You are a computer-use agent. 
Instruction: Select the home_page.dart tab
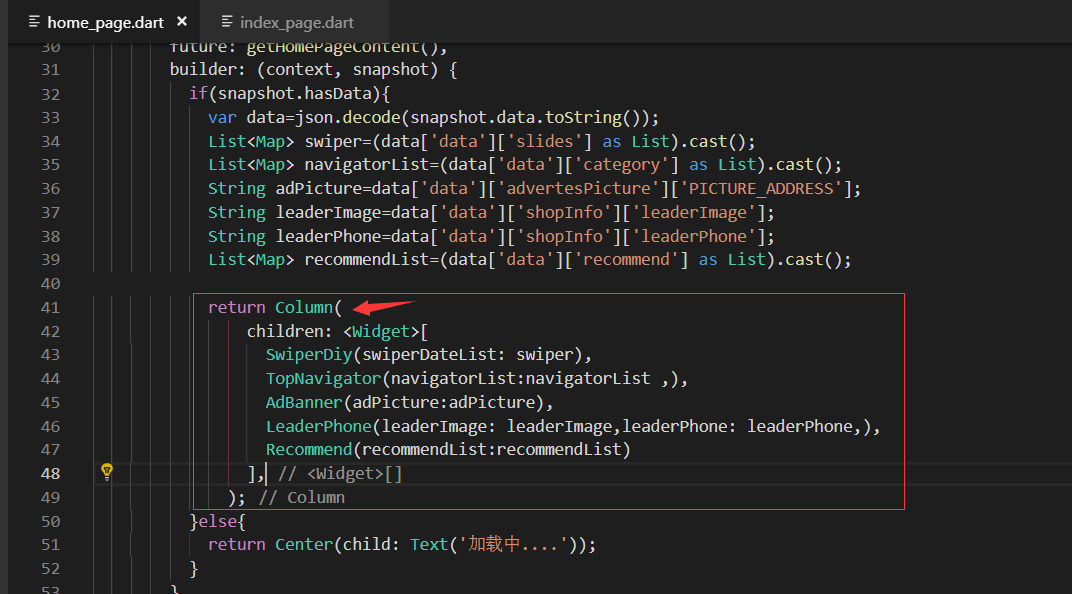point(105,23)
